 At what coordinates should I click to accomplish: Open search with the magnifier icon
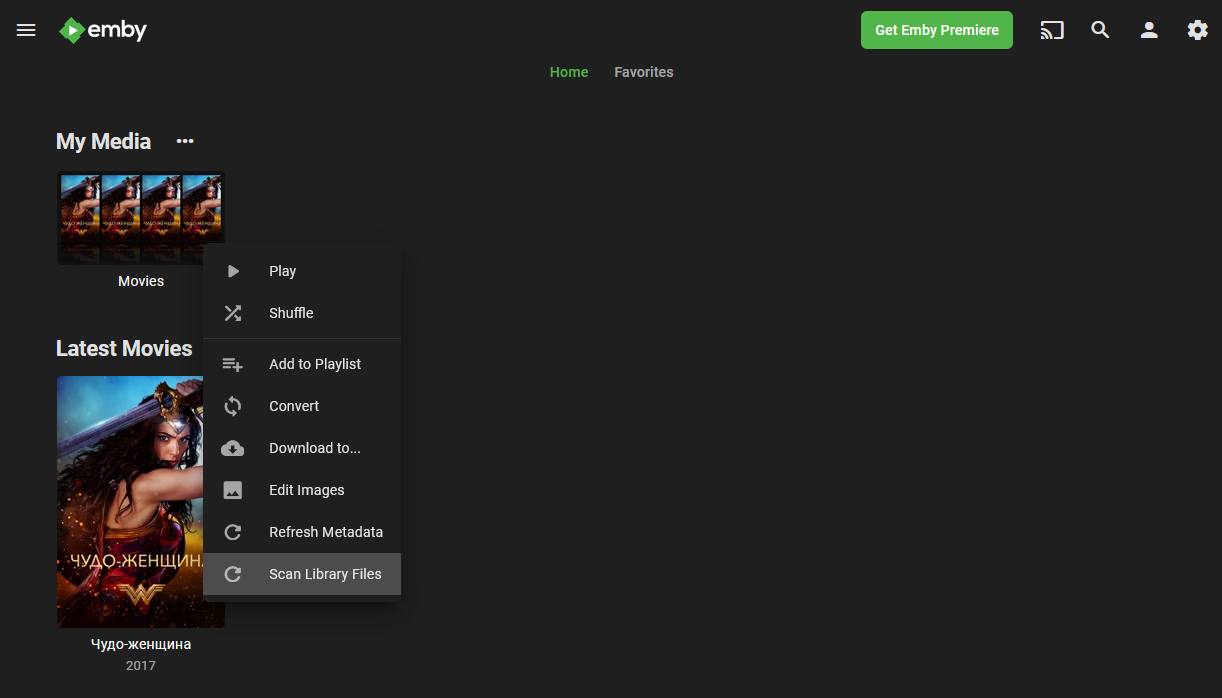click(1100, 30)
